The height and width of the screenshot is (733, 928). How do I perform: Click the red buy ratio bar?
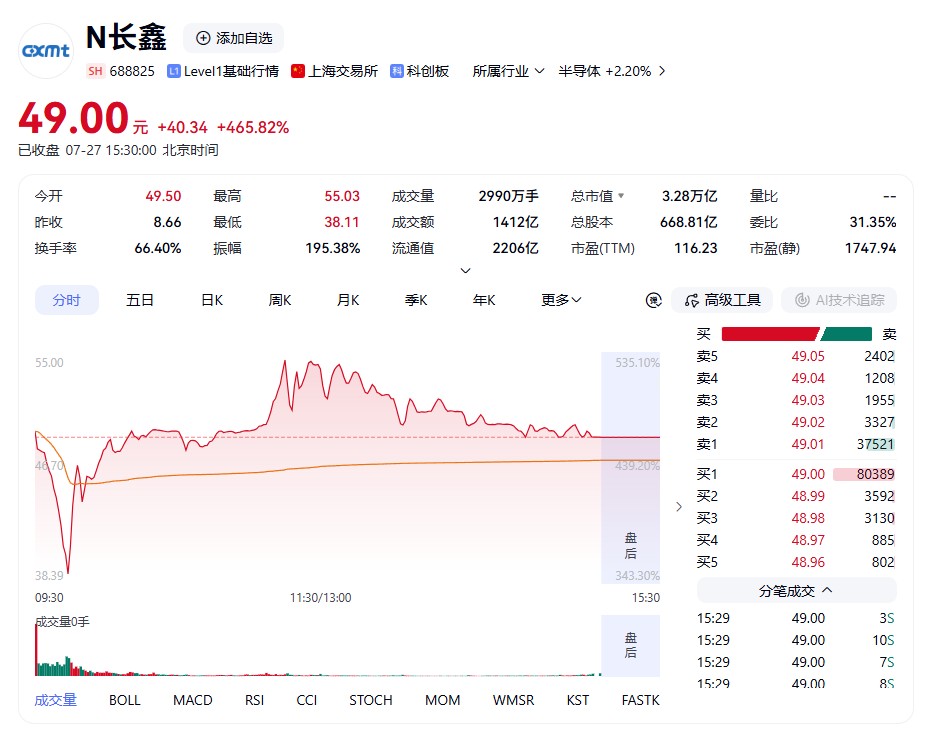coord(771,334)
